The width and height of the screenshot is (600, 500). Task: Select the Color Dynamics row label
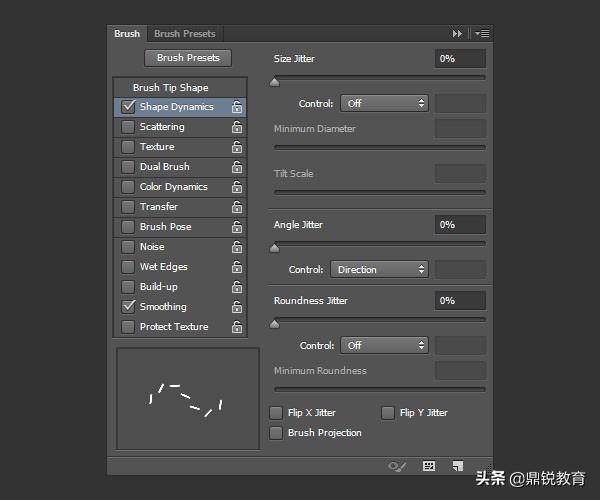tap(174, 187)
